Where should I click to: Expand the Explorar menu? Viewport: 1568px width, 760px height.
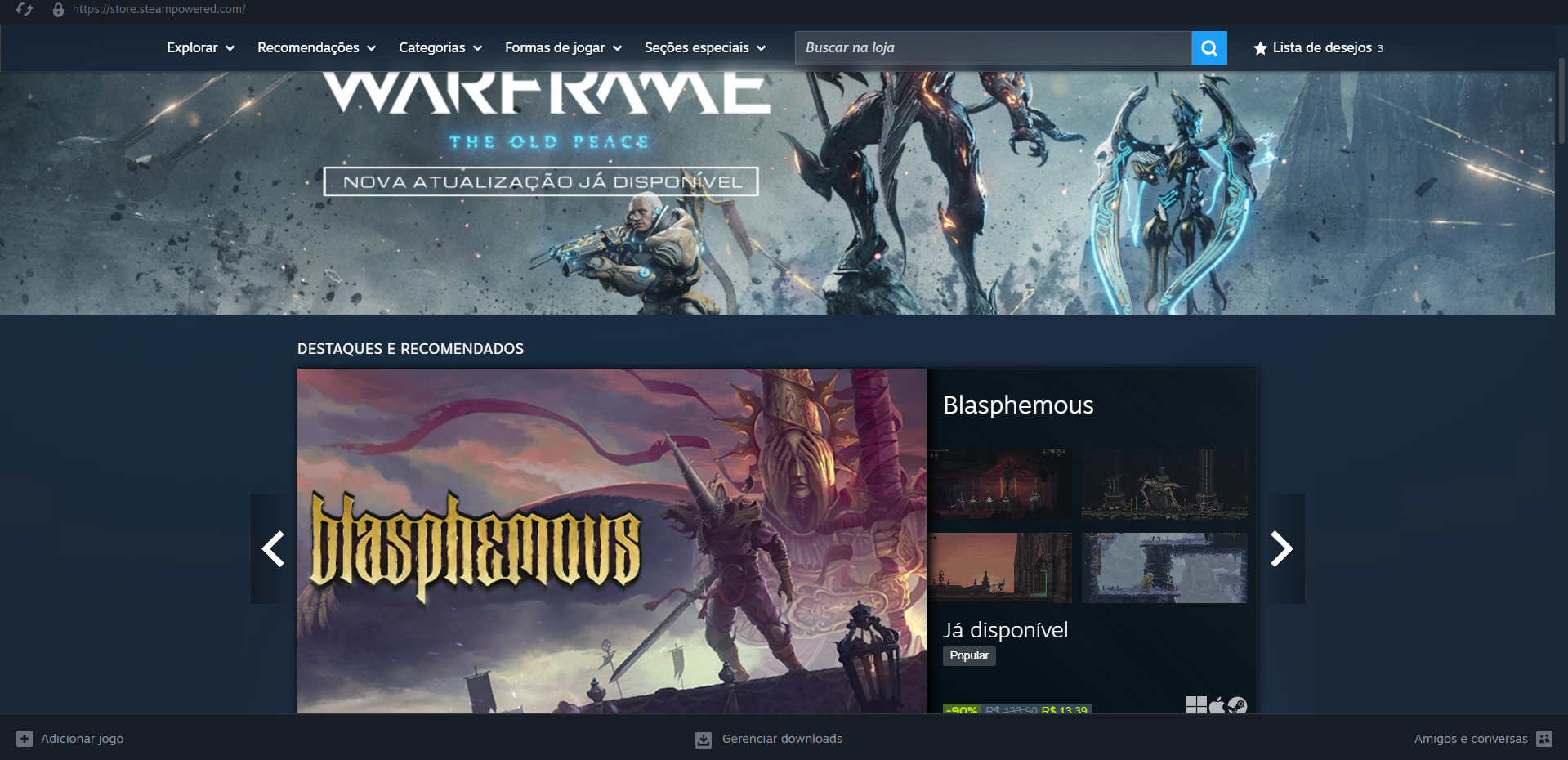click(201, 48)
